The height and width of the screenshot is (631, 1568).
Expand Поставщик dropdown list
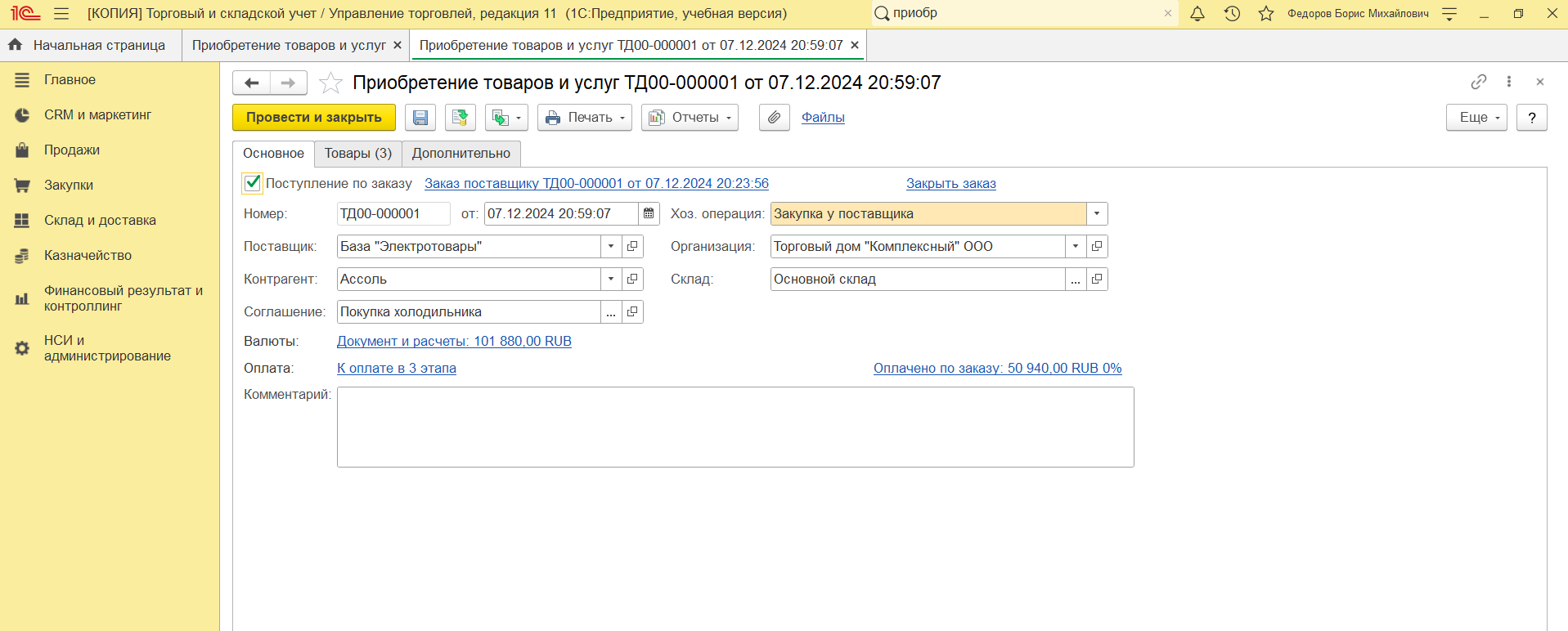coord(611,247)
